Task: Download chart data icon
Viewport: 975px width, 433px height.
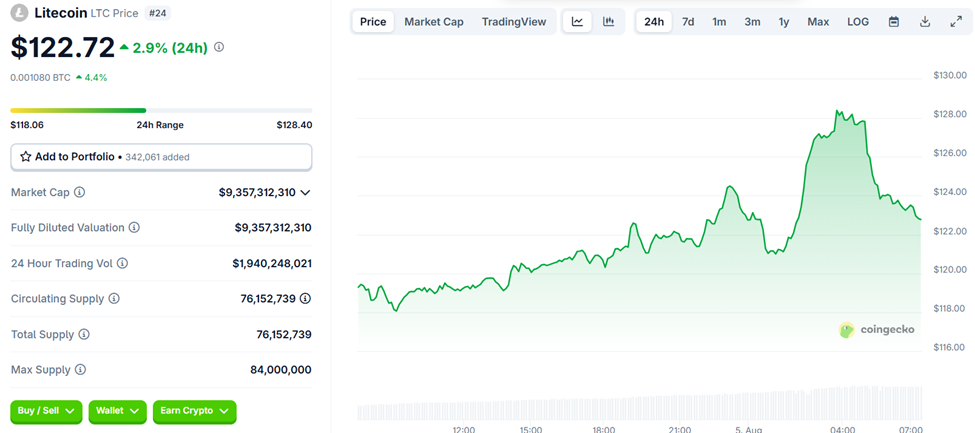Action: [925, 22]
